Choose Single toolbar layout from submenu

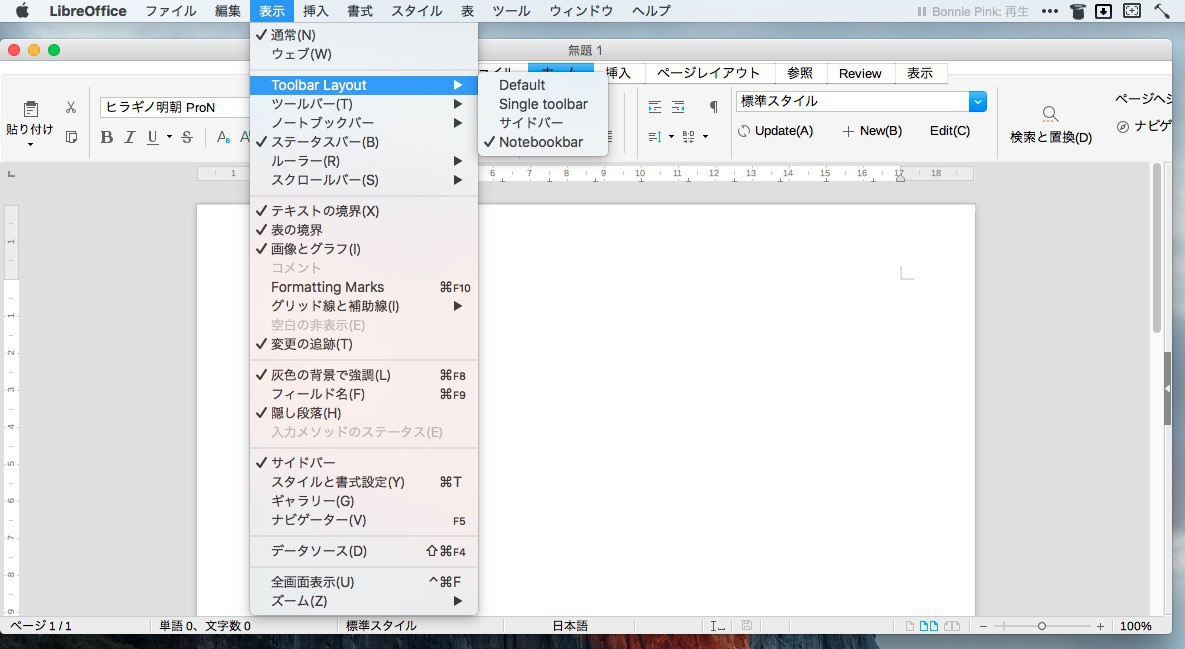(543, 104)
